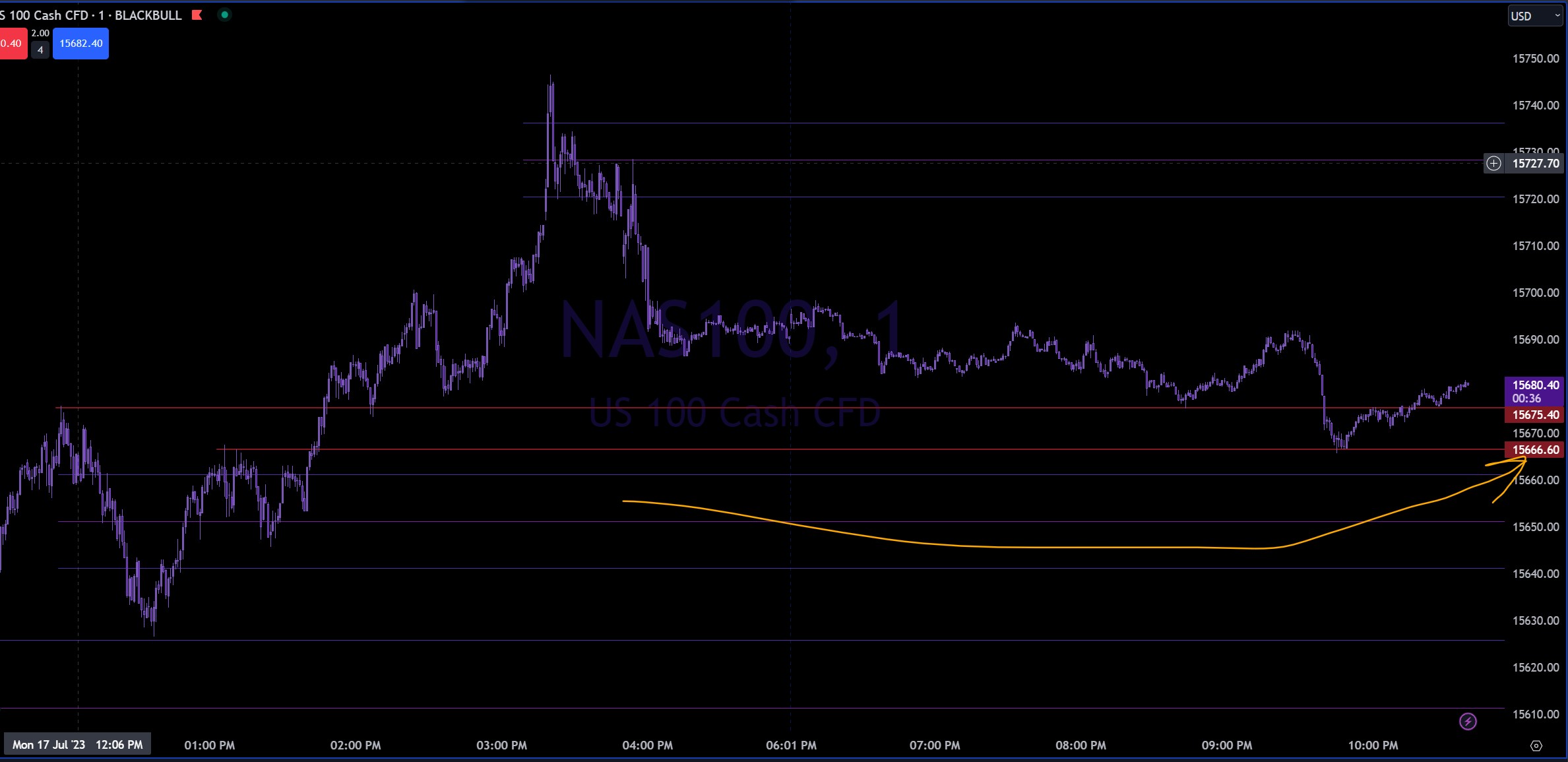
Task: Click the 15666.60 red price label
Action: click(1535, 450)
